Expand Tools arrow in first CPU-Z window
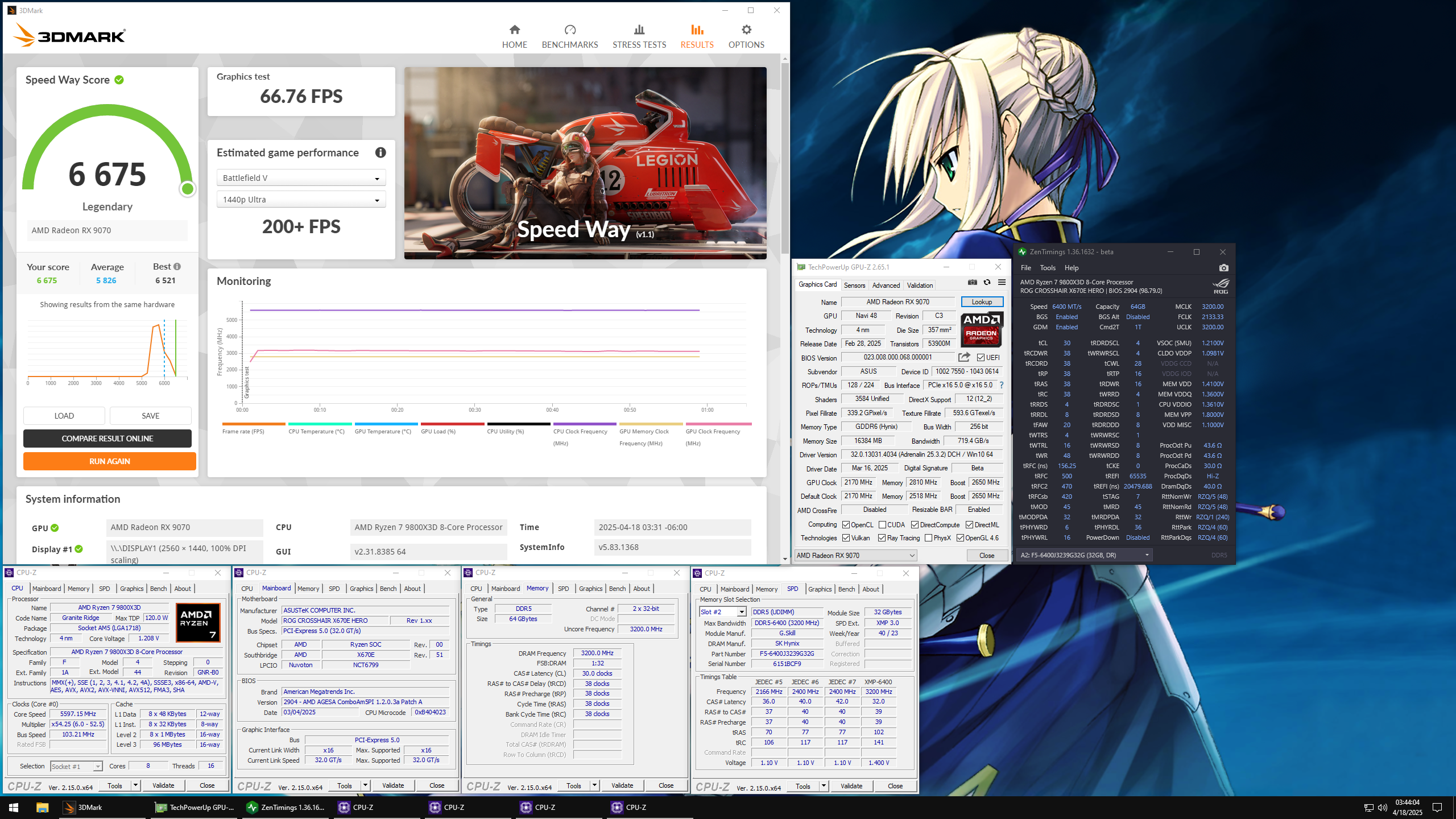Image resolution: width=1456 pixels, height=819 pixels. [x=135, y=785]
